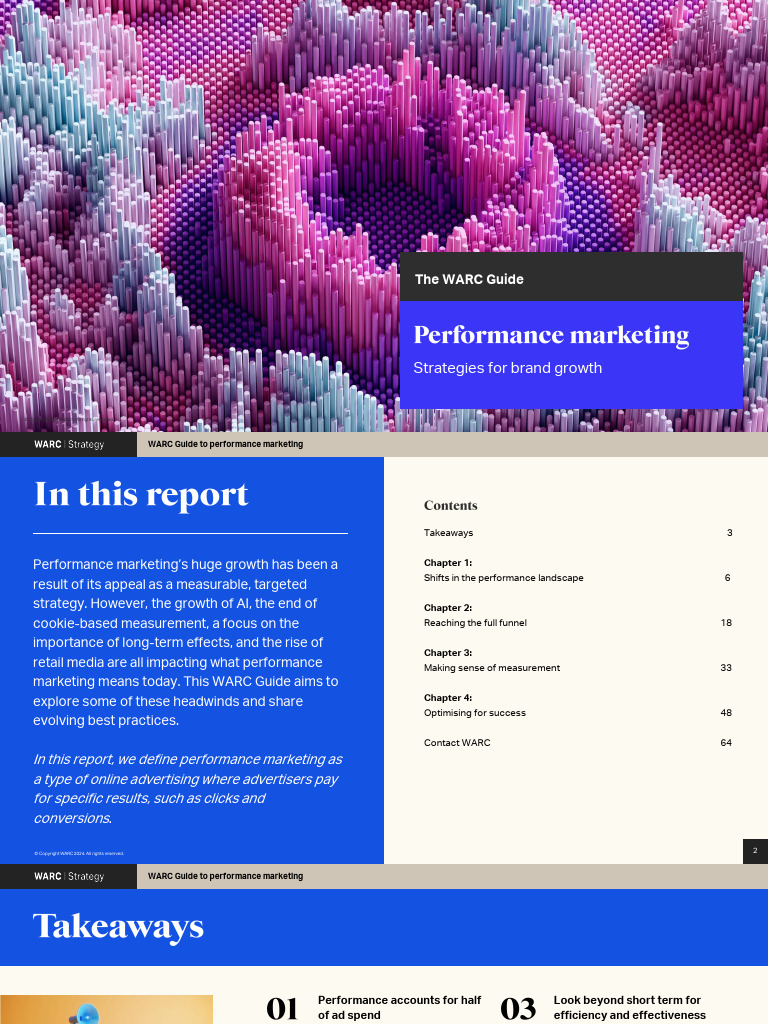Screen dimensions: 768x1024
Task: Click the 'In this report' heading
Action: click(x=141, y=494)
